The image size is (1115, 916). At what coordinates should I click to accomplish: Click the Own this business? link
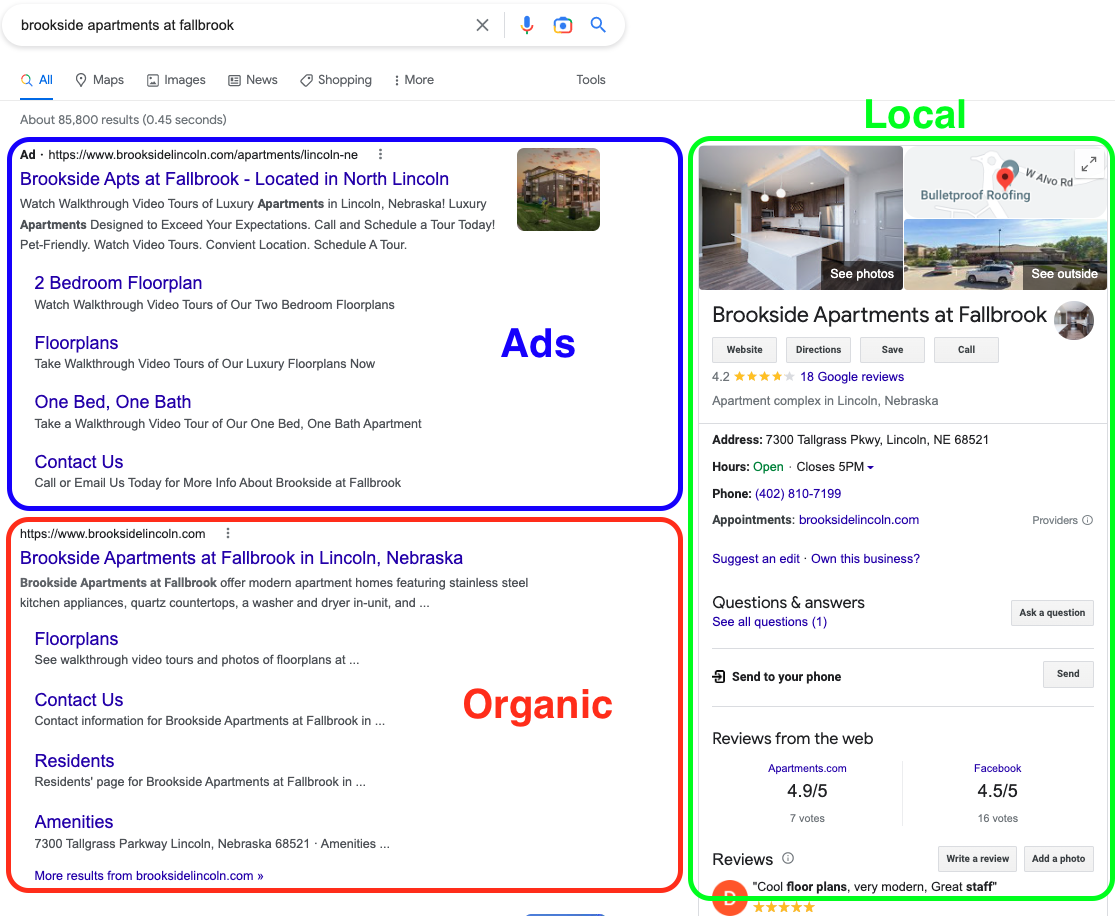pos(865,559)
